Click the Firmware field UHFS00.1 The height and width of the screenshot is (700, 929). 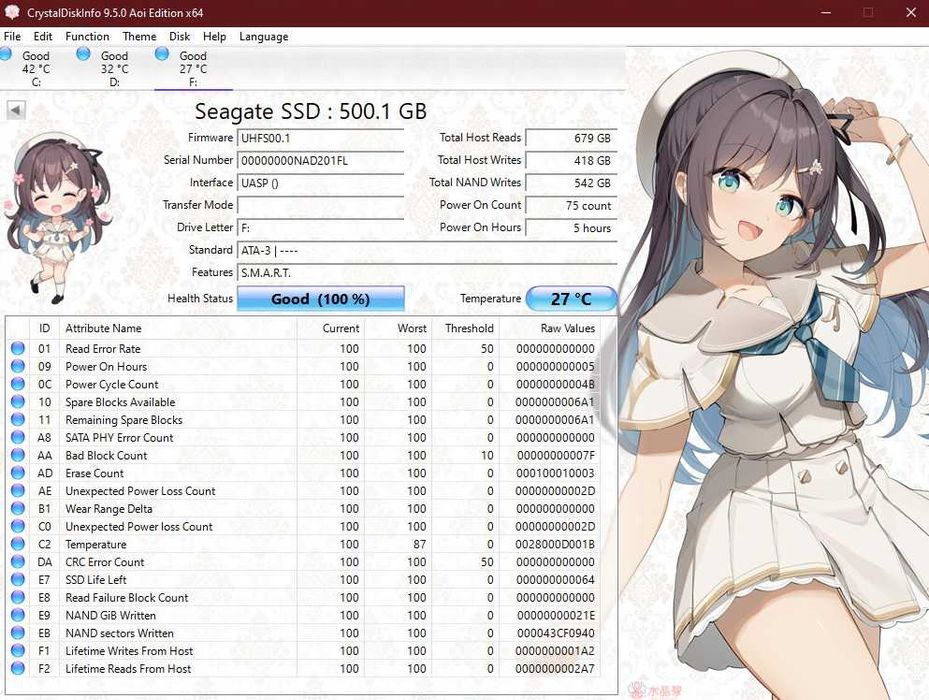pyautogui.click(x=321, y=138)
